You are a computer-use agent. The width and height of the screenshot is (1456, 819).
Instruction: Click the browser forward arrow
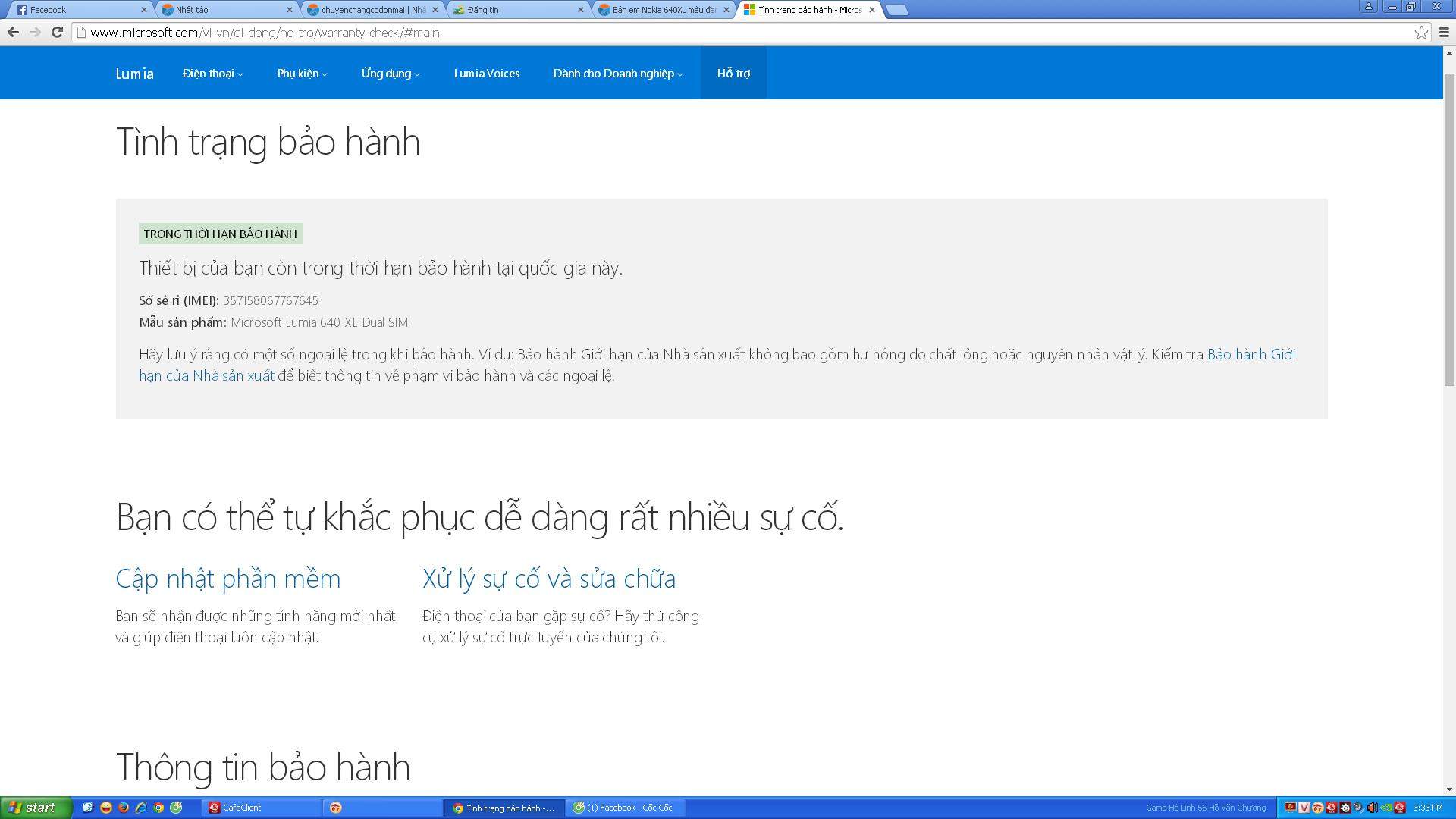click(x=35, y=32)
